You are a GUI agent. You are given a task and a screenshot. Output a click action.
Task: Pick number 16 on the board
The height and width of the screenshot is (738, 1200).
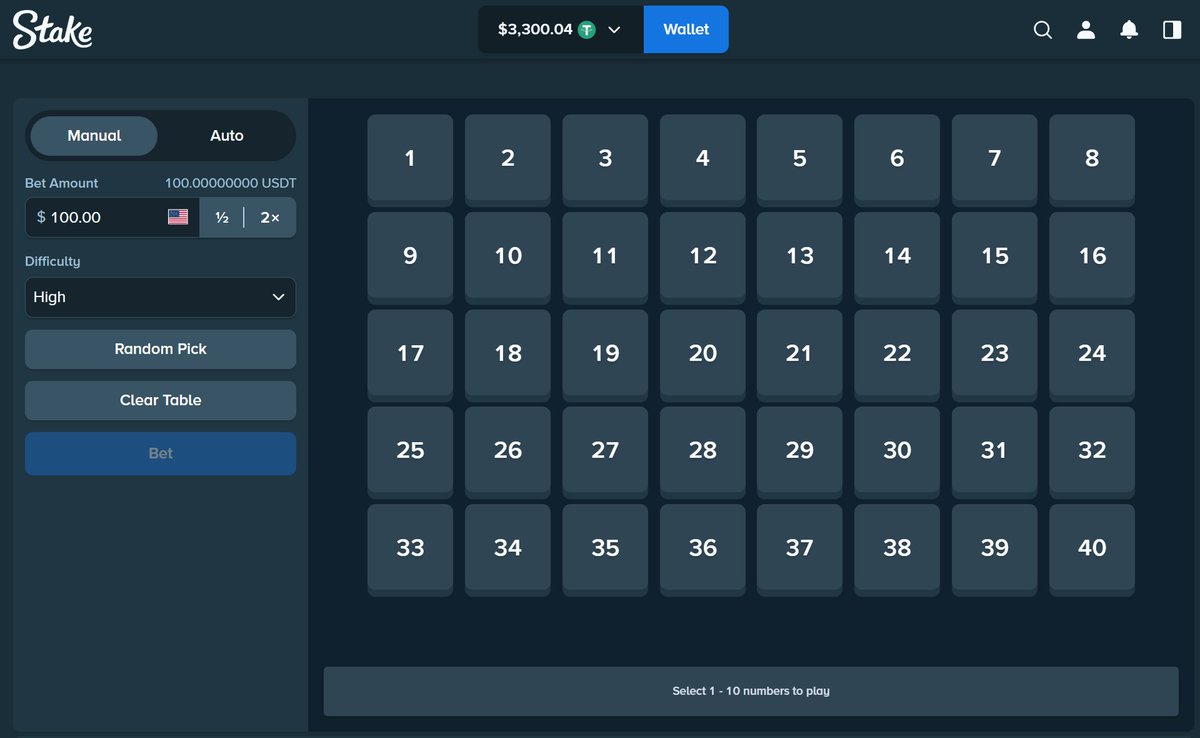click(x=1092, y=258)
